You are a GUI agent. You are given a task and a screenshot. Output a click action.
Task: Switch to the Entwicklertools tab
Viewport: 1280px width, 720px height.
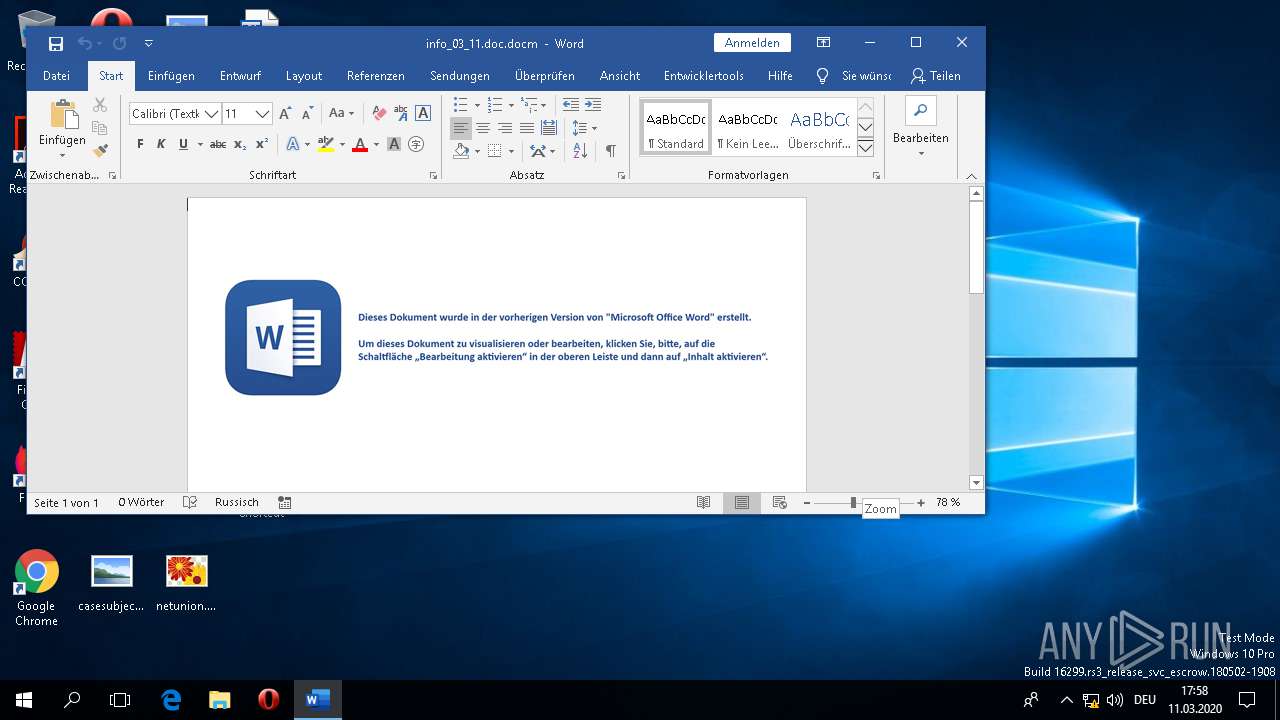click(x=704, y=76)
